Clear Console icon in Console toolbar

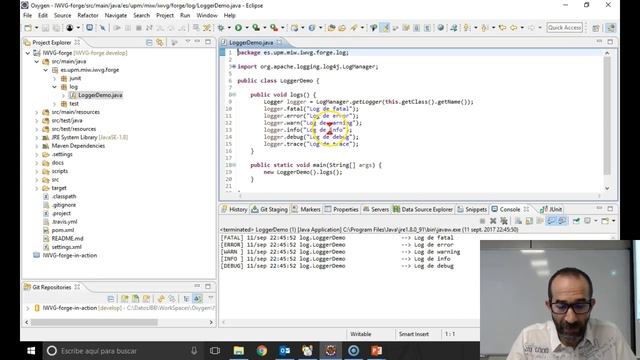[x=518, y=221]
